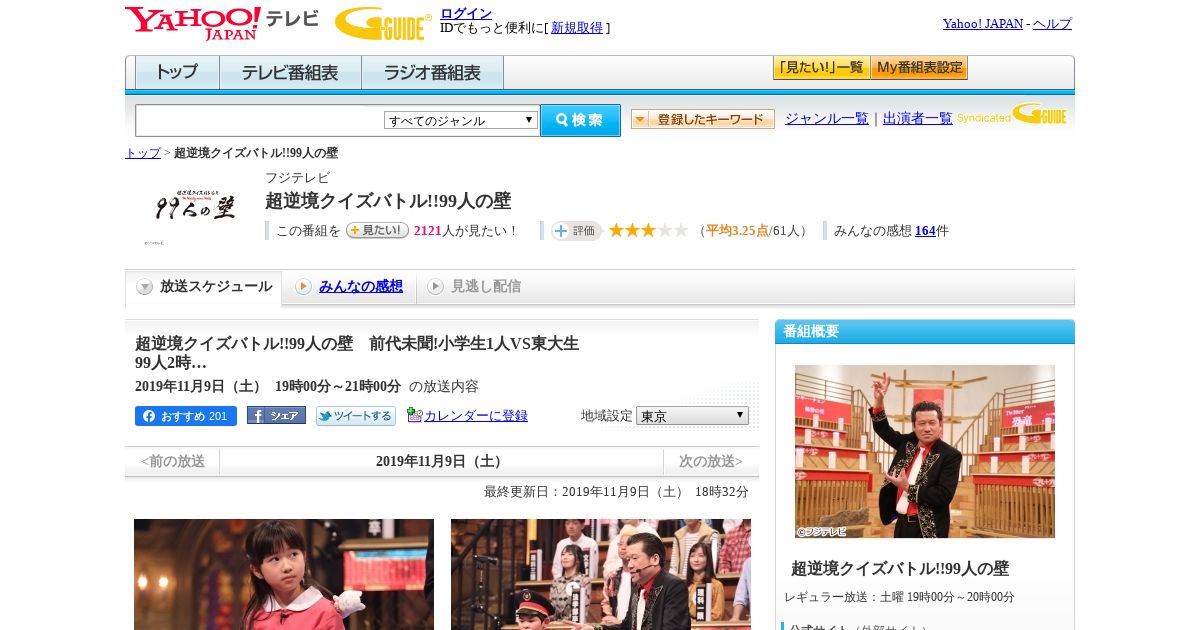Click the ログイン link
The width and height of the screenshot is (1200, 630).
coord(466,13)
